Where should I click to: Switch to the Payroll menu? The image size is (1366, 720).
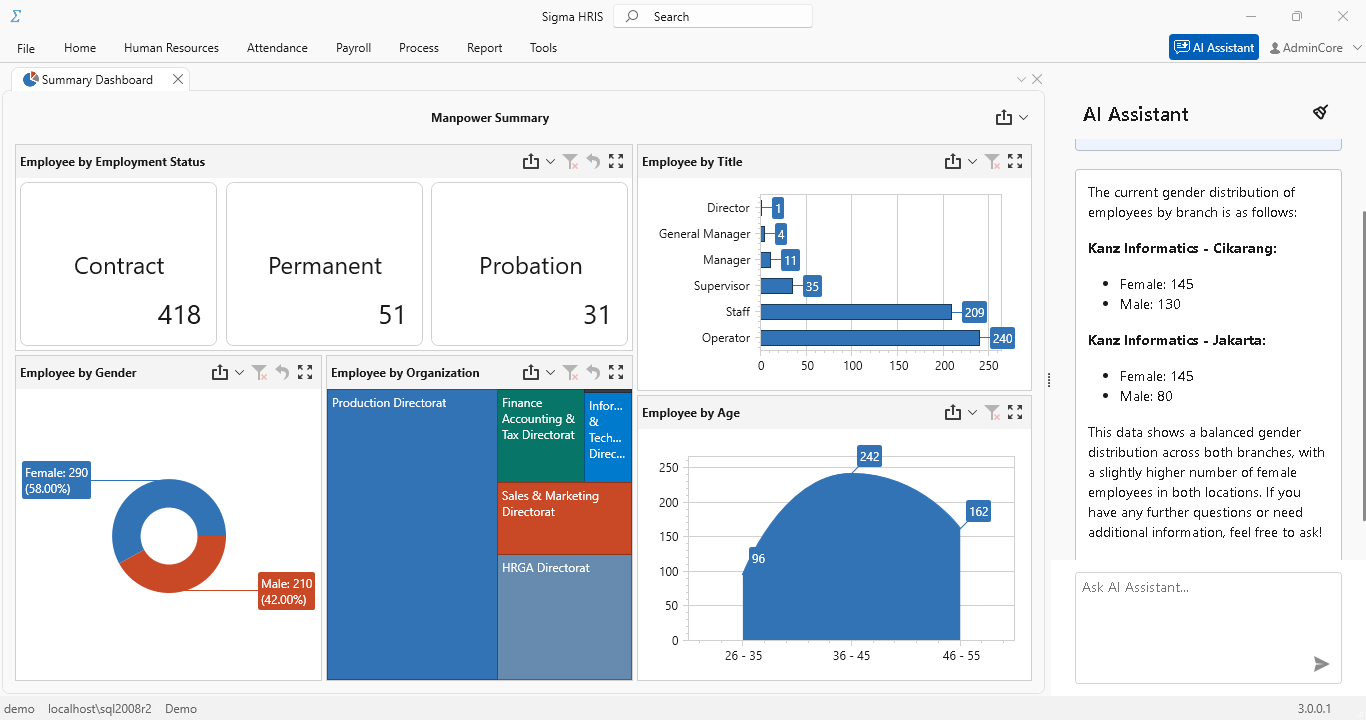click(353, 47)
